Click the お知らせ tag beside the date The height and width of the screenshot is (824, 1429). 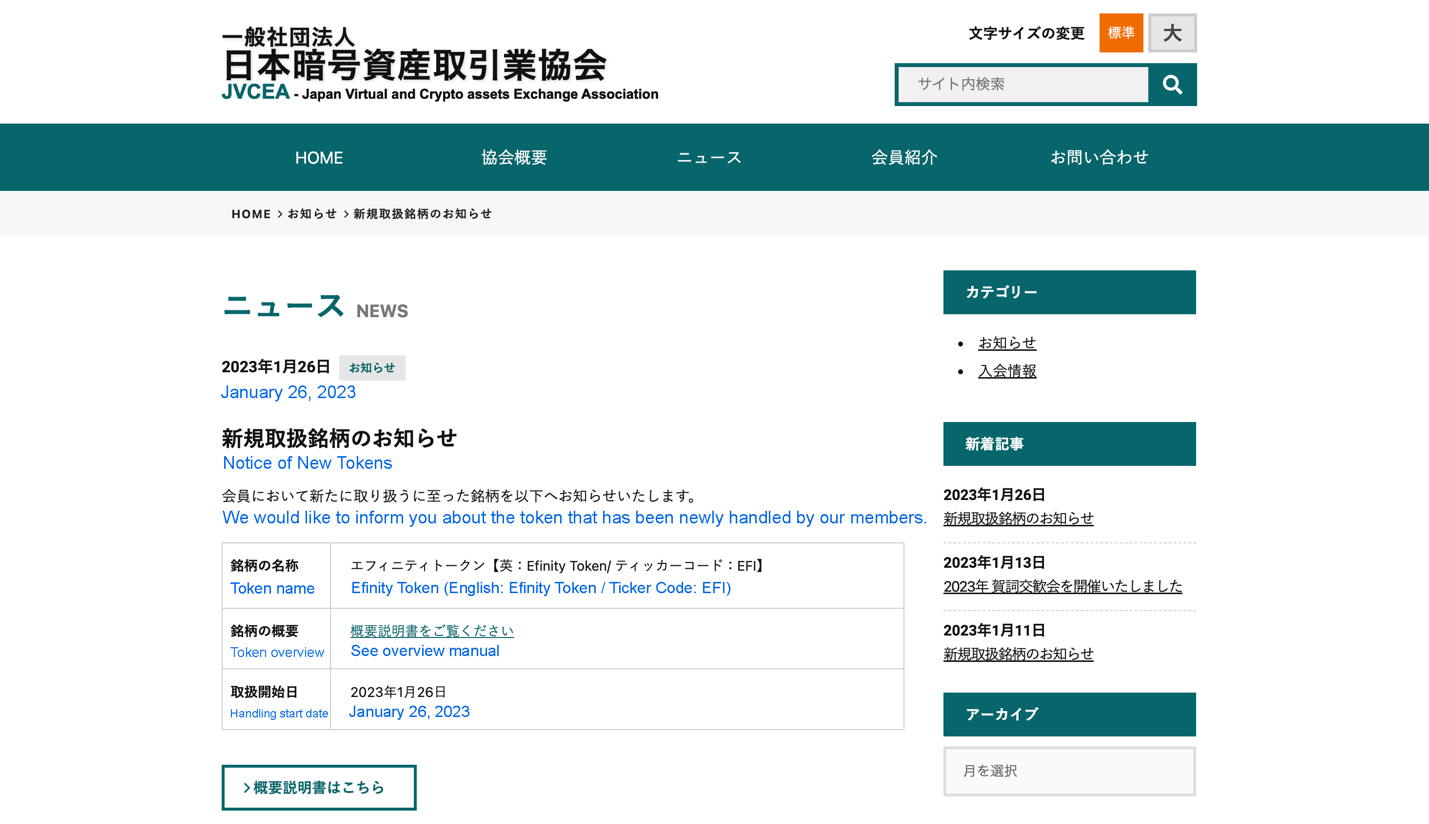point(372,368)
